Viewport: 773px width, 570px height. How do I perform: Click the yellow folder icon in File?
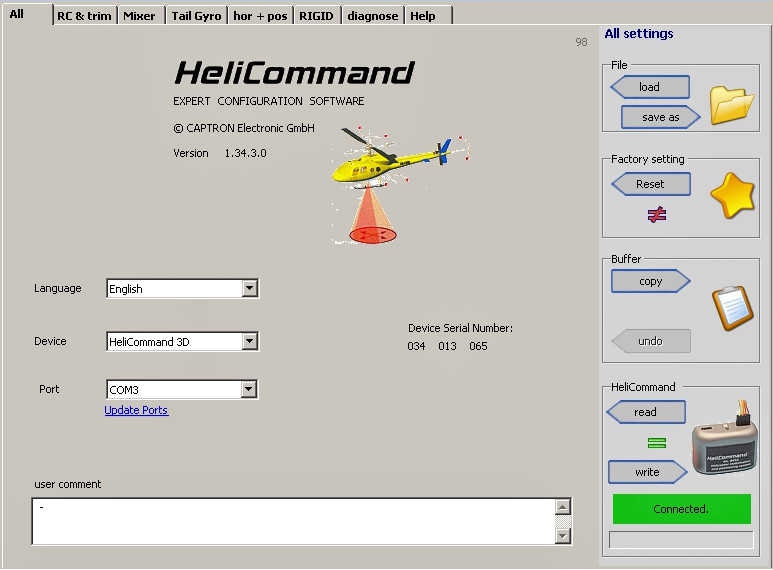coord(732,104)
